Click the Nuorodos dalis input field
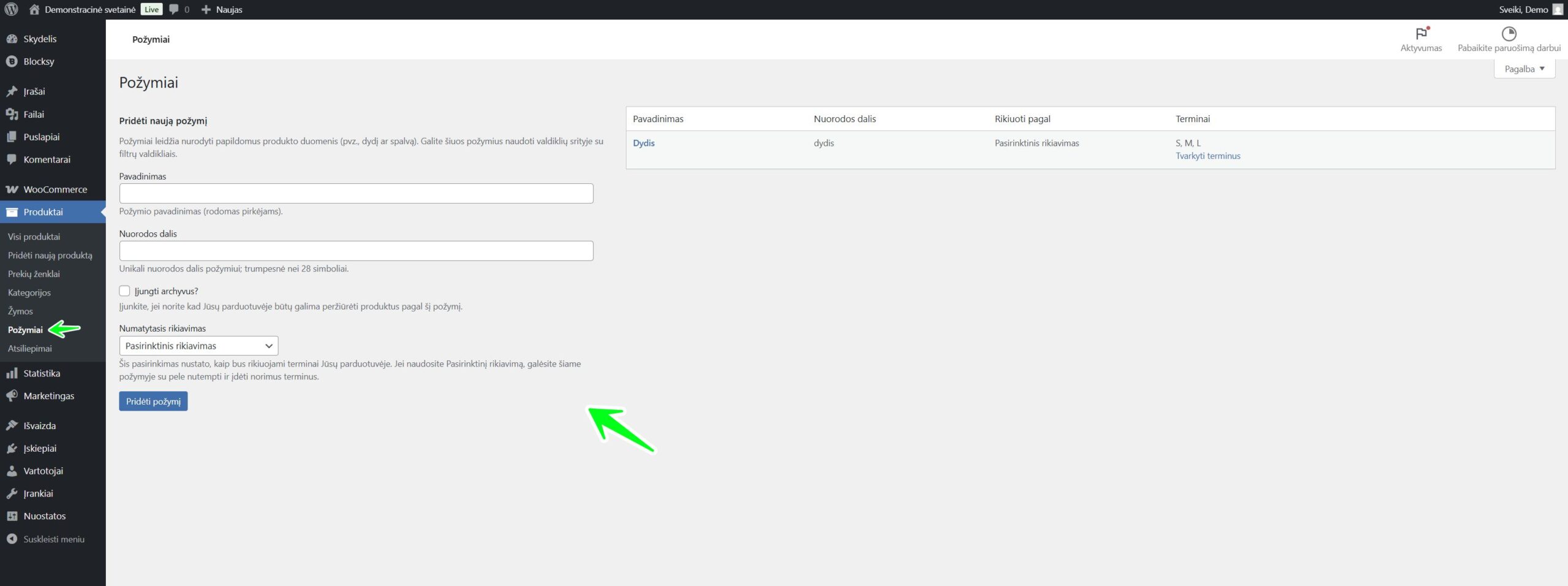Screen dimensions: 1568x586 356,251
